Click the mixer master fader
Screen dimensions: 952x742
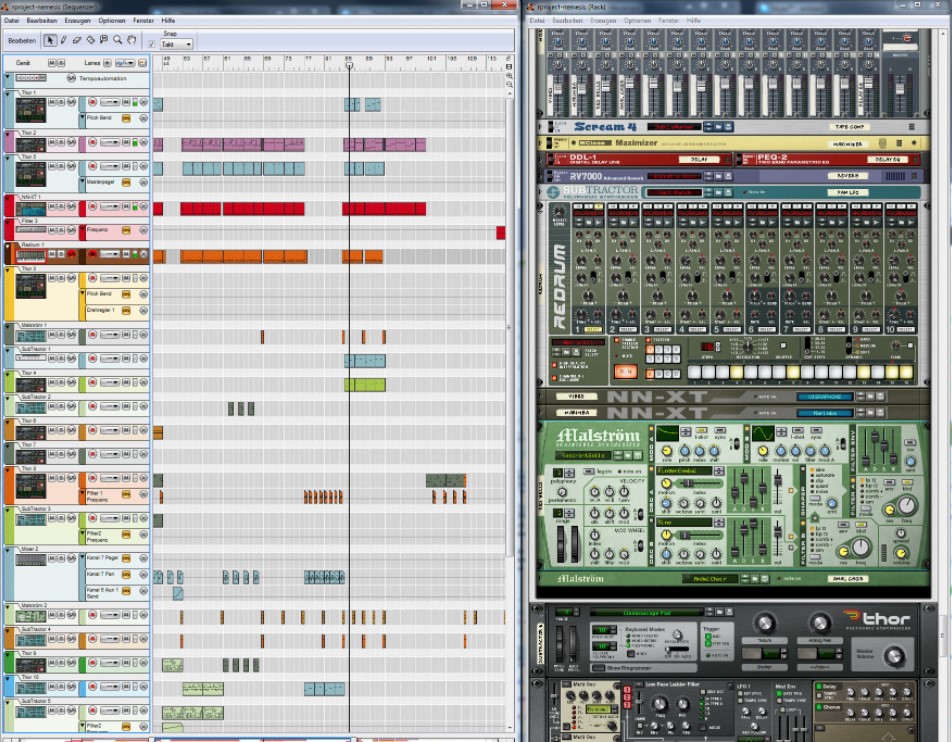click(x=900, y=90)
